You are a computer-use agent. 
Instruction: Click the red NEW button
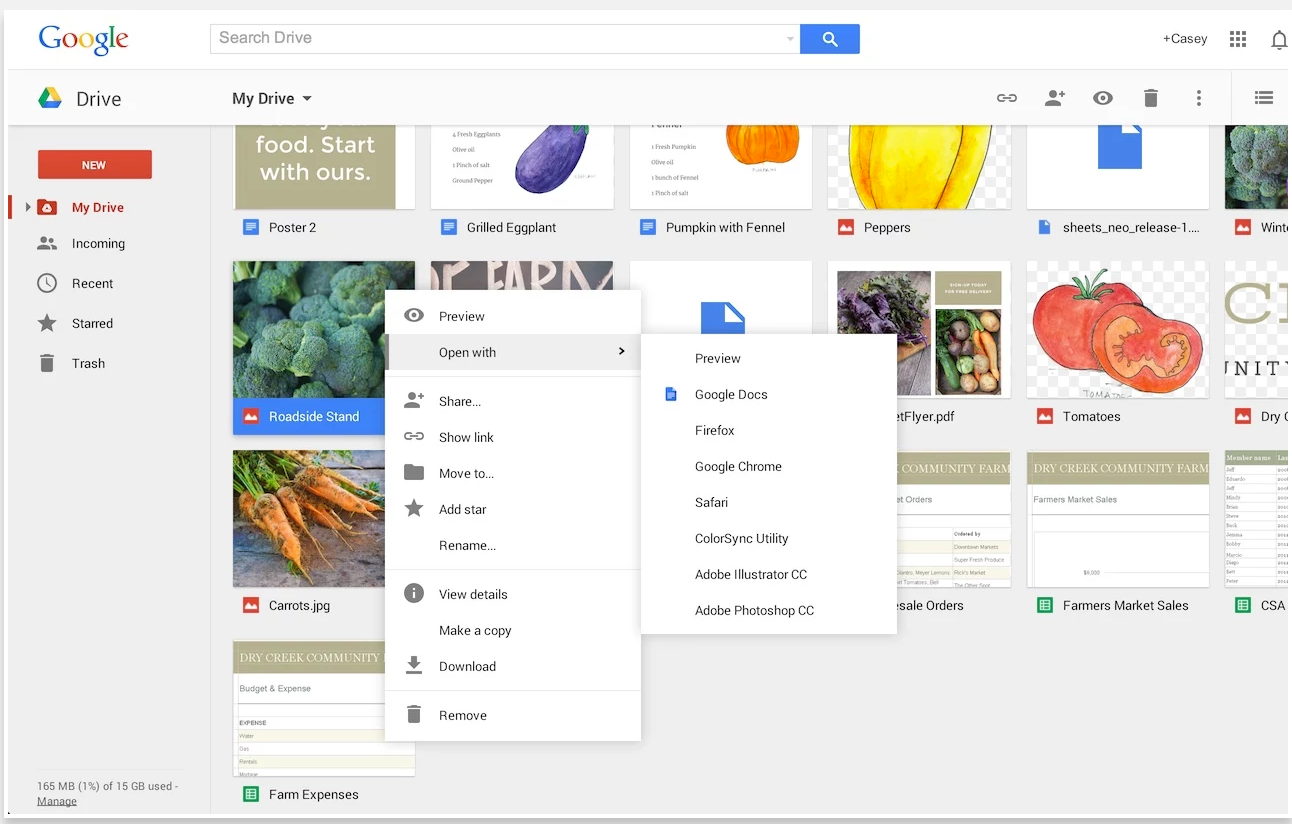click(x=95, y=165)
